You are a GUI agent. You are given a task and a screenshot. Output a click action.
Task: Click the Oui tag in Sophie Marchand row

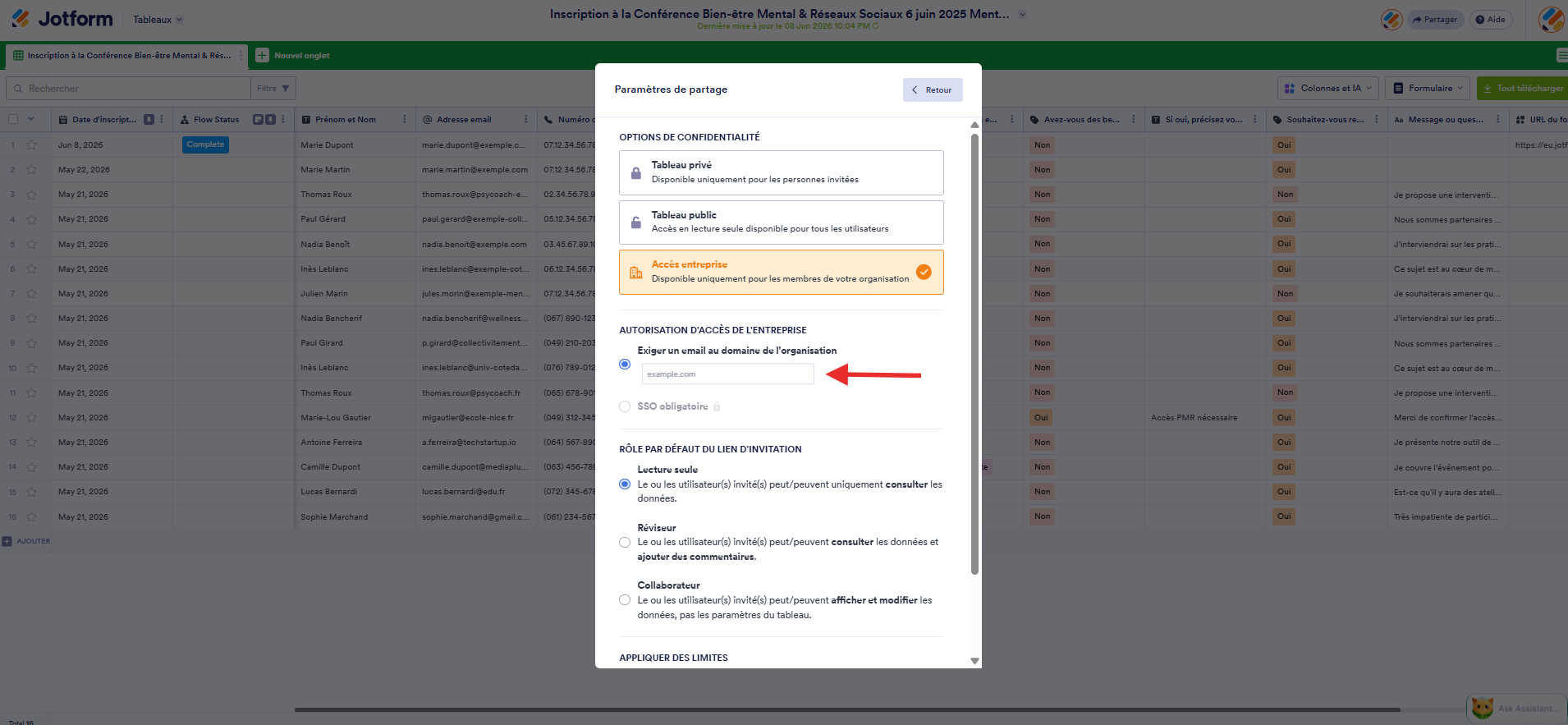1284,516
